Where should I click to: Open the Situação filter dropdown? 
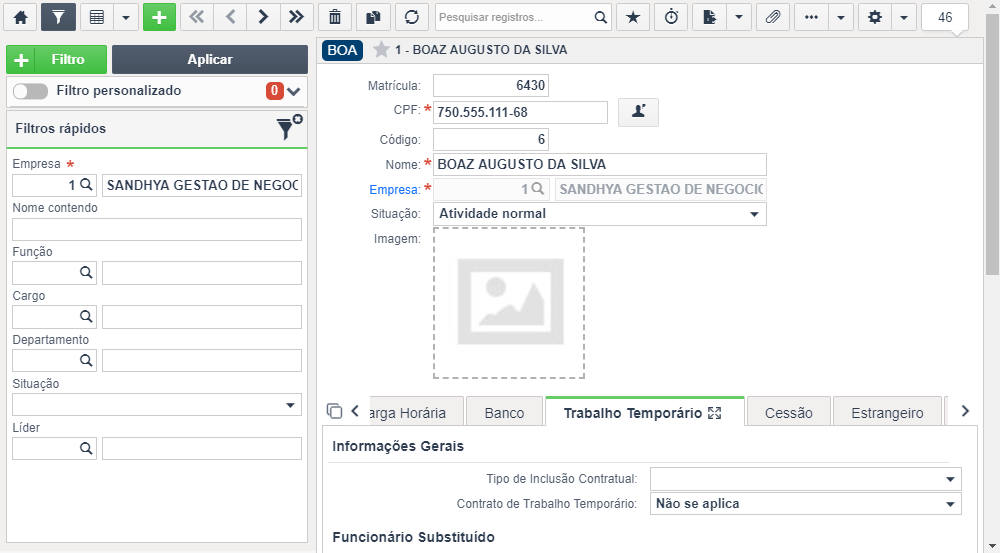(x=157, y=405)
